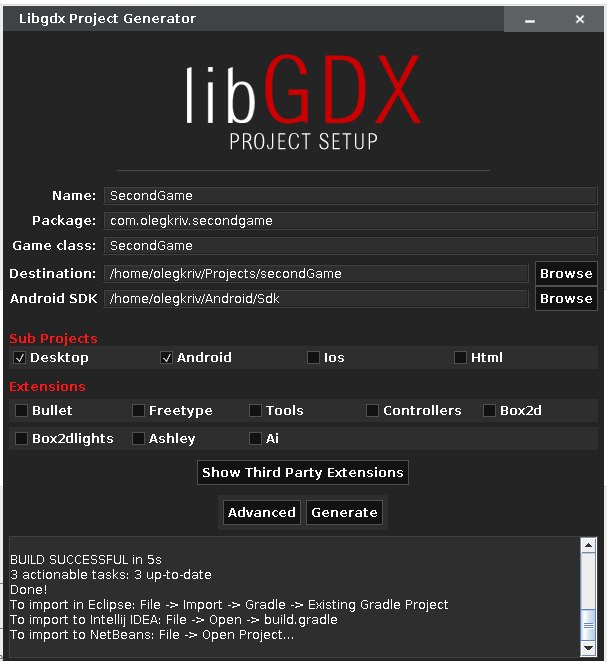Browse for the Destination folder

(566, 274)
